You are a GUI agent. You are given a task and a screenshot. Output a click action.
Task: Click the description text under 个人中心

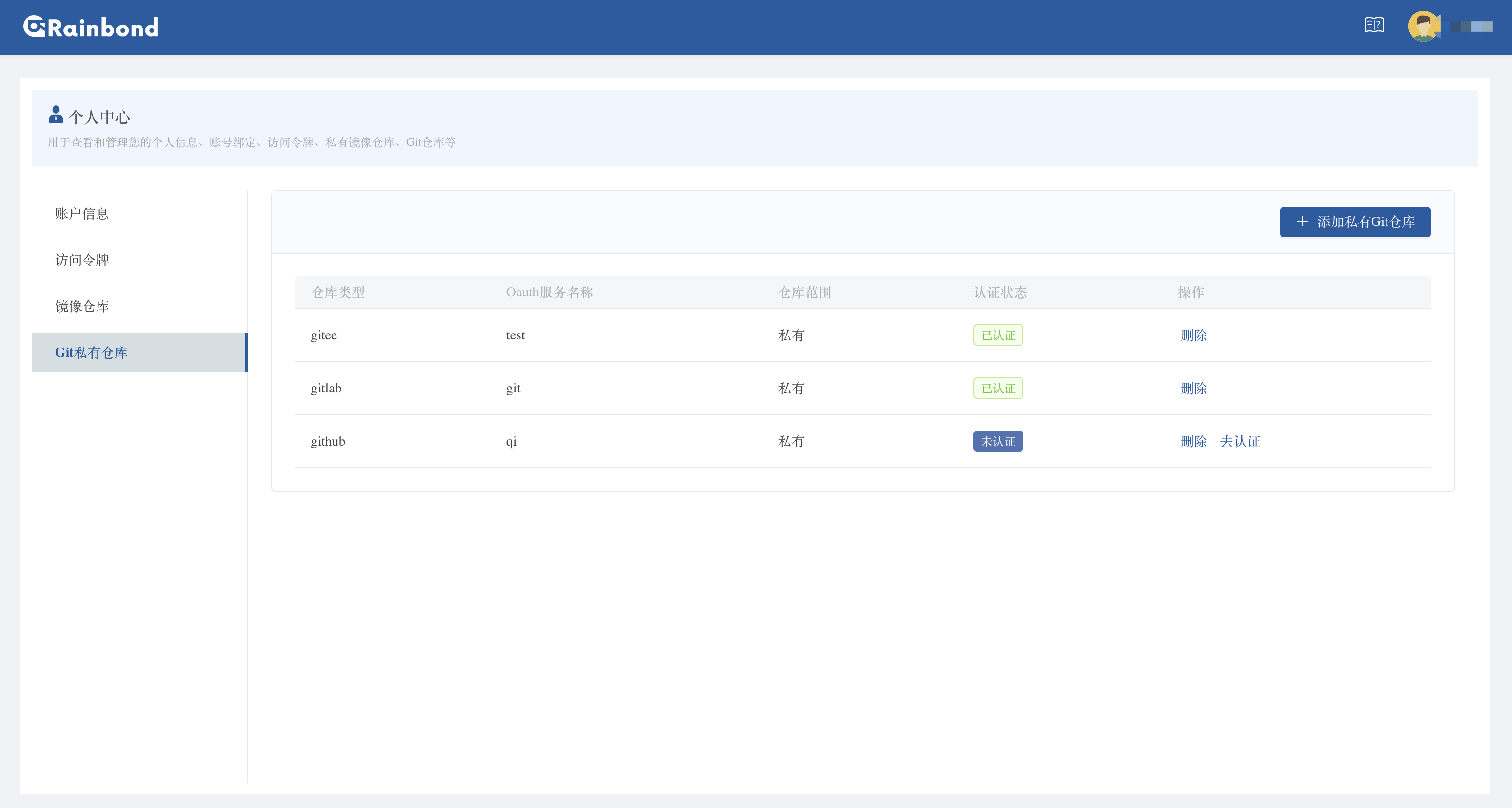[x=251, y=142]
